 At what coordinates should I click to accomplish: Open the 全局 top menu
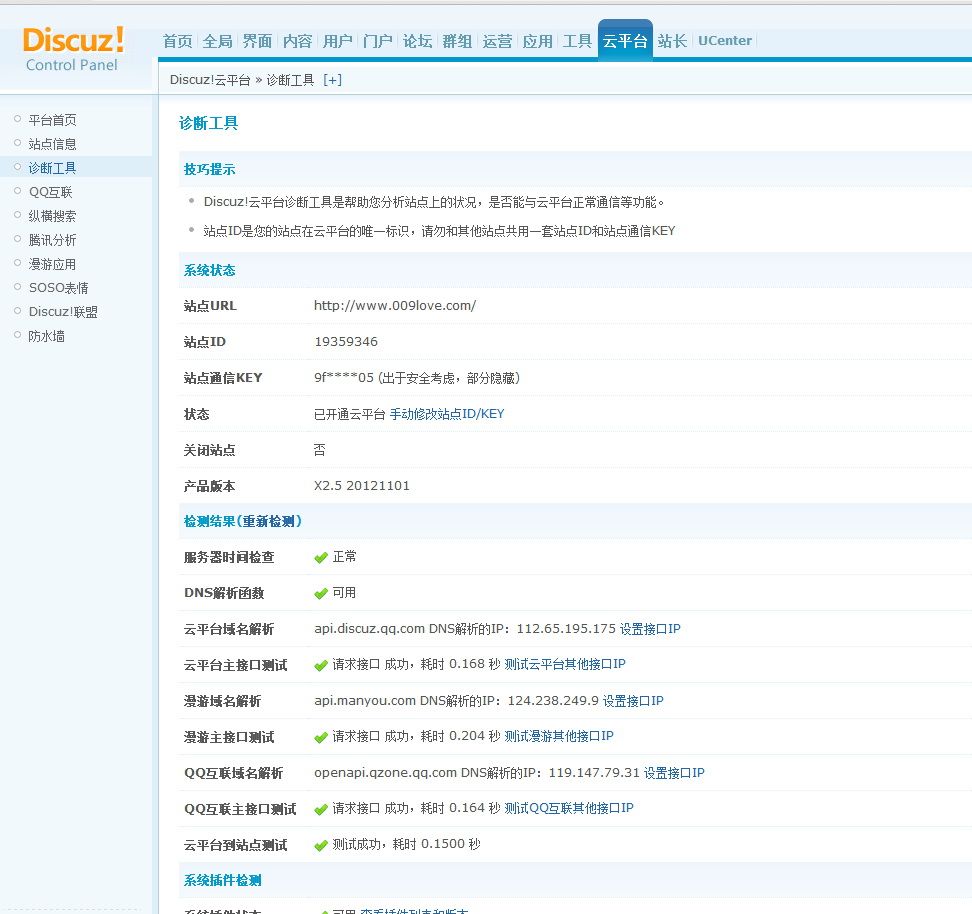(x=218, y=42)
